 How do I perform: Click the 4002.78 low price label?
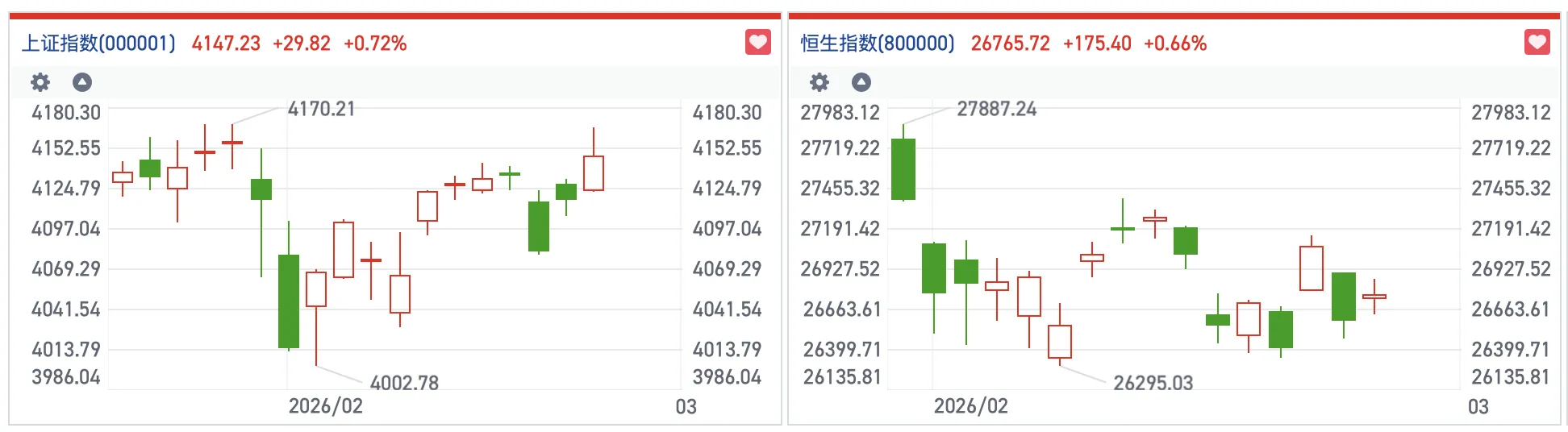coord(404,383)
